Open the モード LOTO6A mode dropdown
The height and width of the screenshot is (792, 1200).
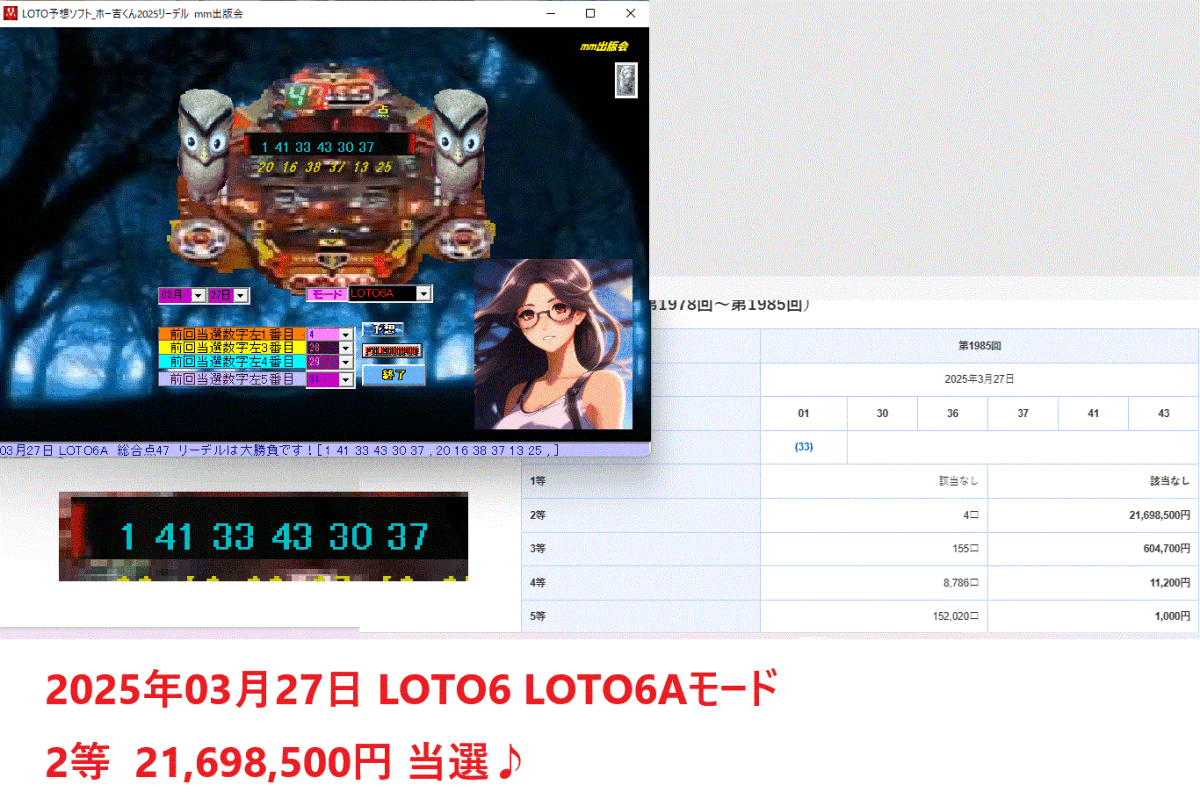coord(424,293)
